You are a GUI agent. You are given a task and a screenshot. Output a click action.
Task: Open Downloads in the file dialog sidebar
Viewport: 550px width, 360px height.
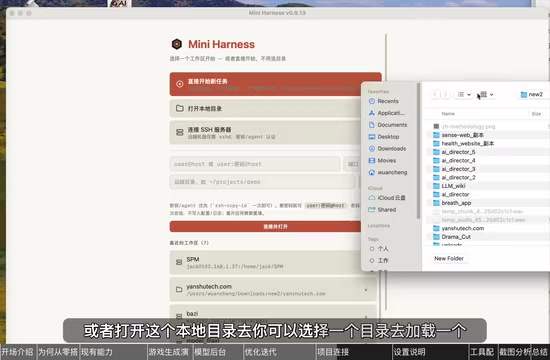(387, 149)
